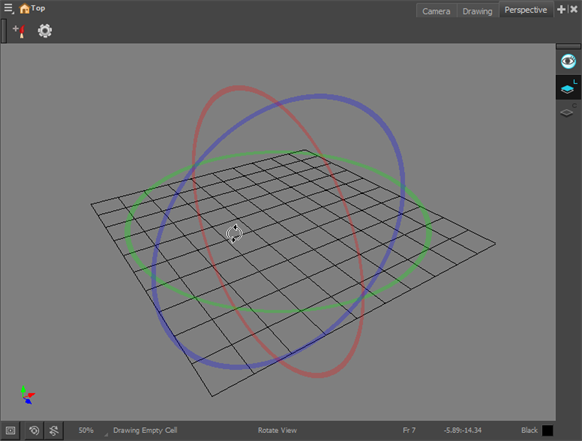Image resolution: width=582 pixels, height=441 pixels.
Task: Open the 50% zoom level dropdown
Action: pyautogui.click(x=86, y=430)
